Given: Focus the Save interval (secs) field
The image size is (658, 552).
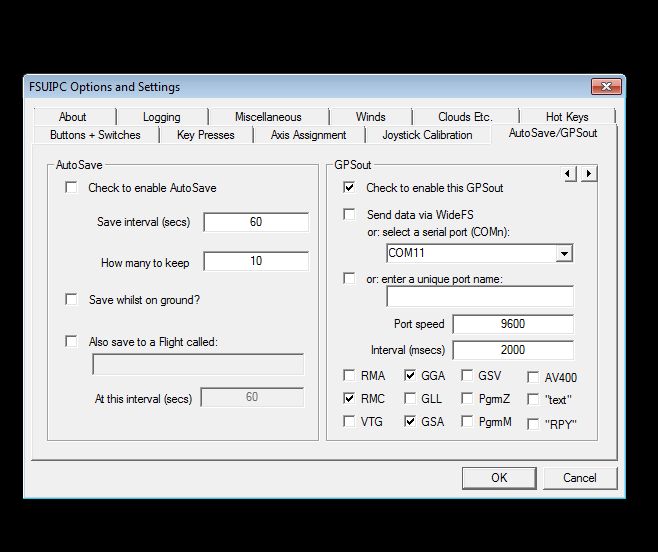Looking at the screenshot, I should 256,222.
